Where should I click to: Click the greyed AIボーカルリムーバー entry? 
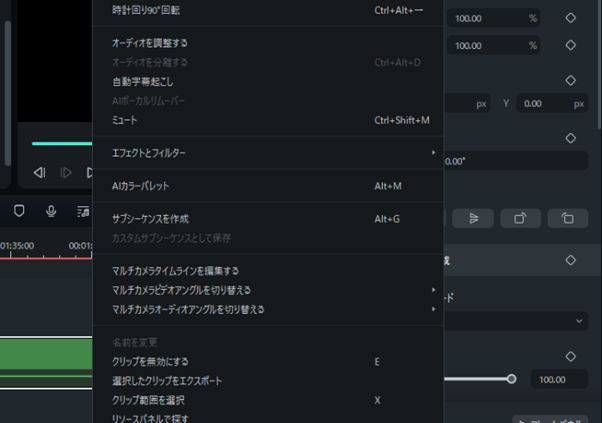(268, 101)
